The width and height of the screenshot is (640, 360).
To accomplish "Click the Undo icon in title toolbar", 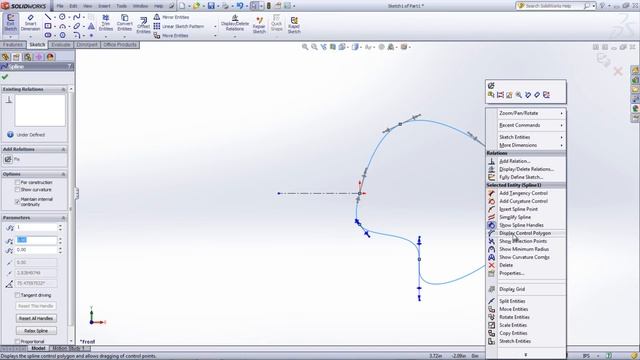I will [240, 6].
